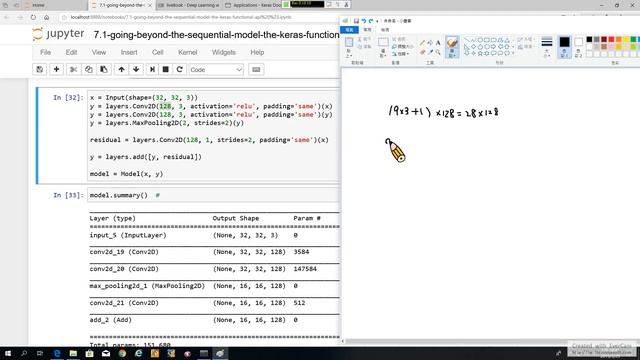The height and width of the screenshot is (360, 640).
Task: Select the Eraser tool in Paint
Action: (x=422, y=52)
